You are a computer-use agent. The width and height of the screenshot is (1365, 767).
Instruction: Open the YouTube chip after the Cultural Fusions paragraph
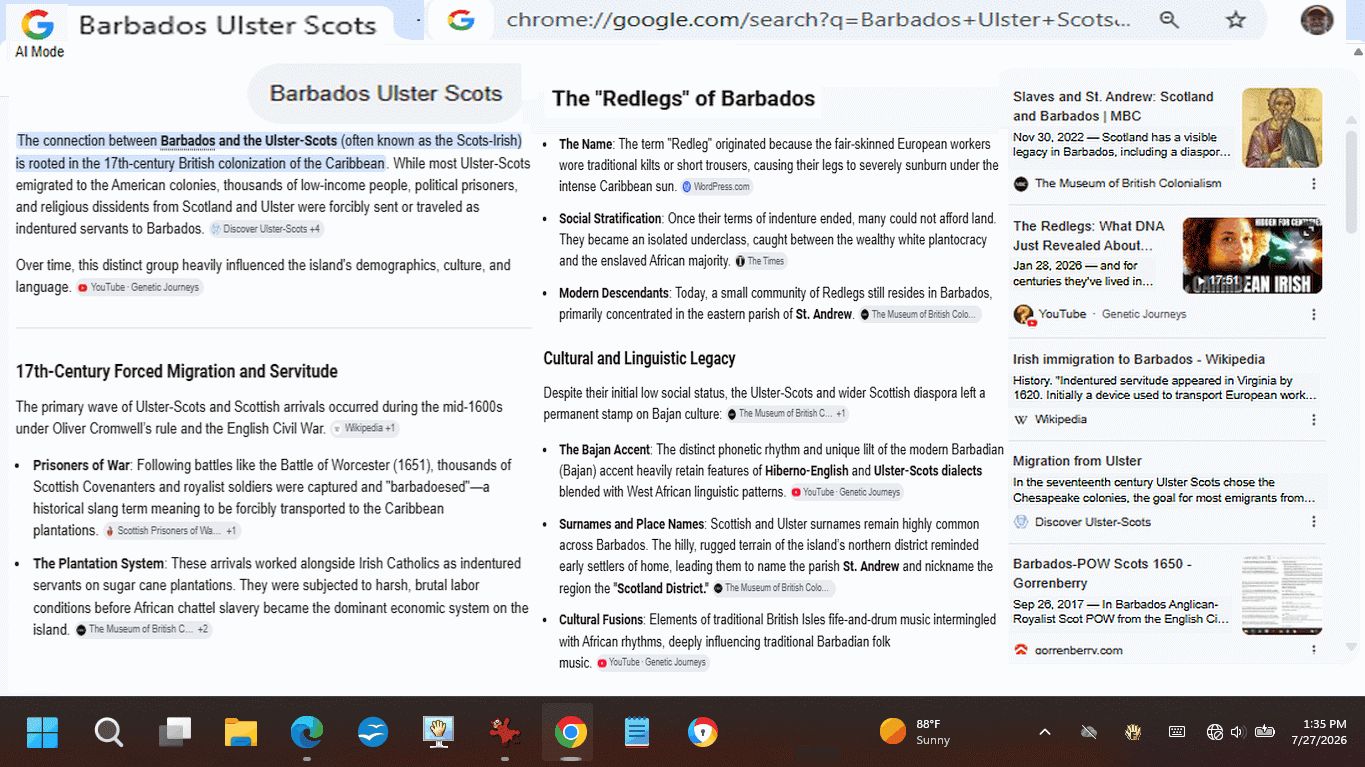pyautogui.click(x=652, y=663)
